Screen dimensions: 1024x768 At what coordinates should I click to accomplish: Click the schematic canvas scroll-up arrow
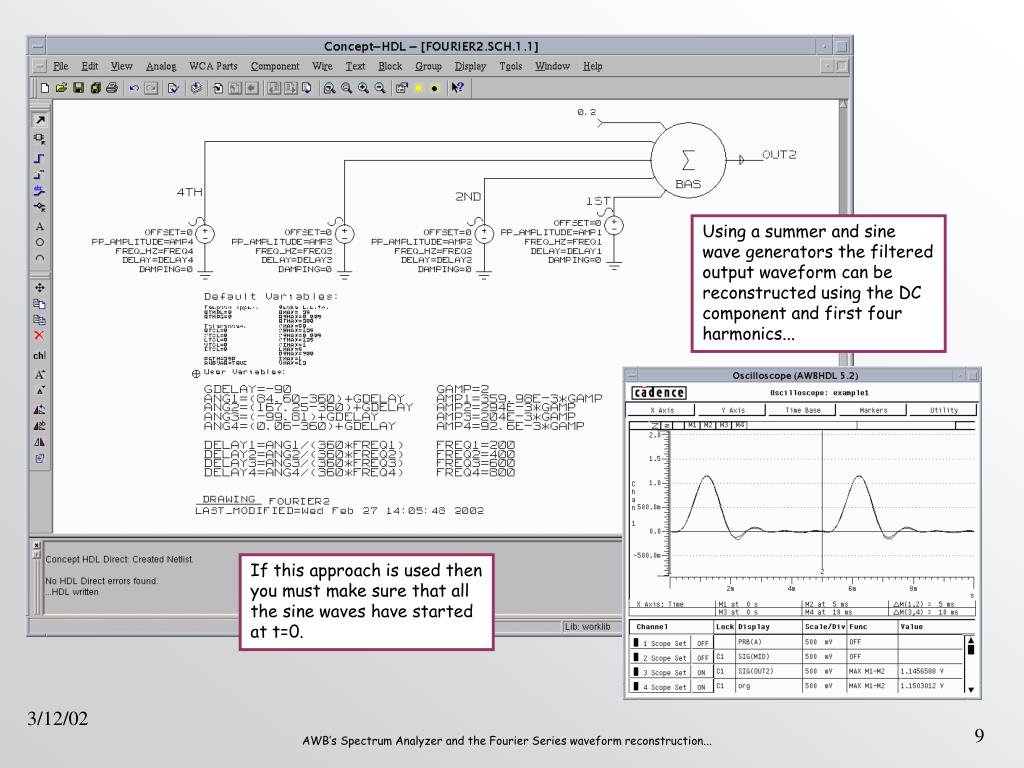843,104
